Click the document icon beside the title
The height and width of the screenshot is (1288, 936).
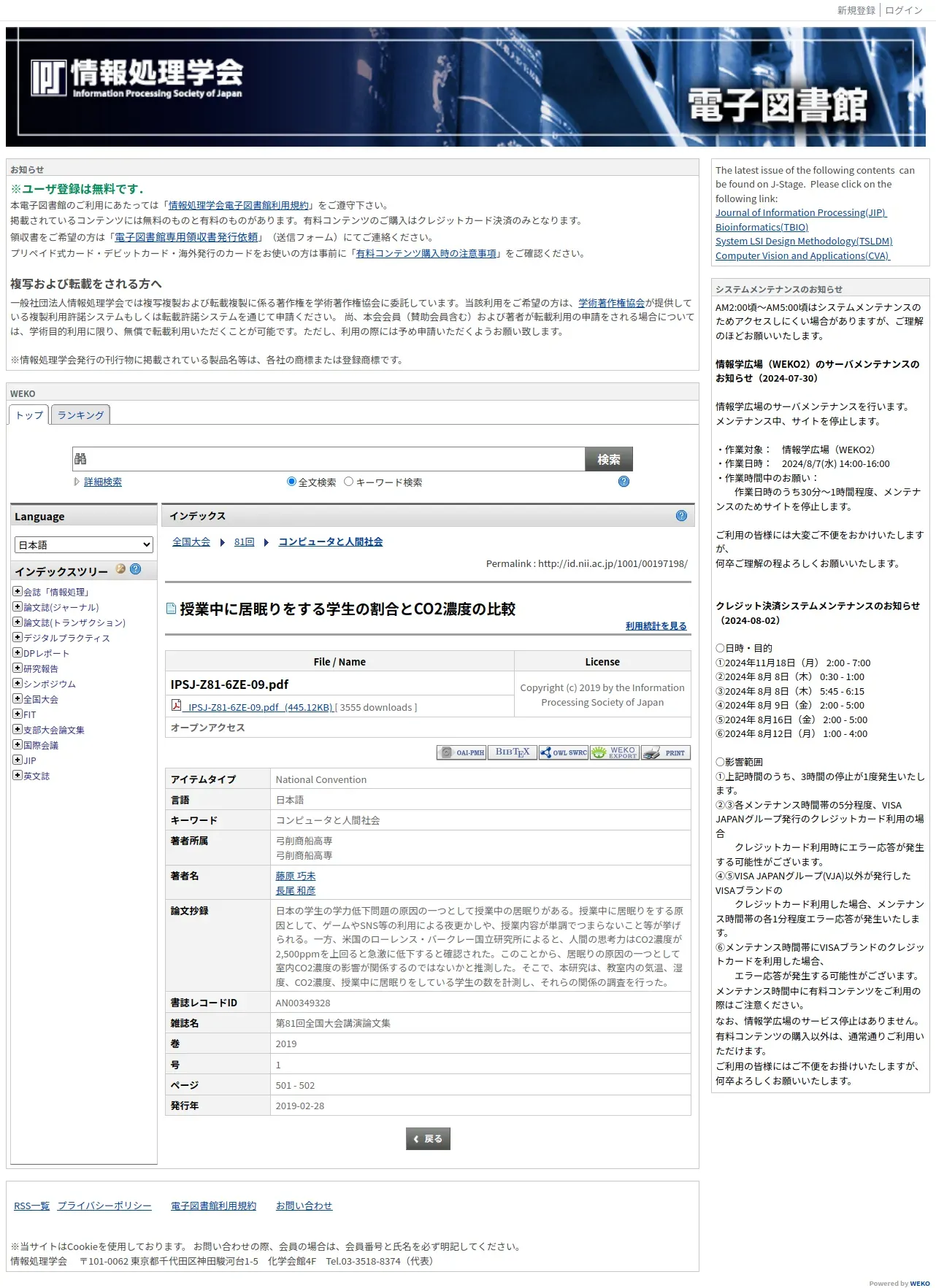point(172,608)
